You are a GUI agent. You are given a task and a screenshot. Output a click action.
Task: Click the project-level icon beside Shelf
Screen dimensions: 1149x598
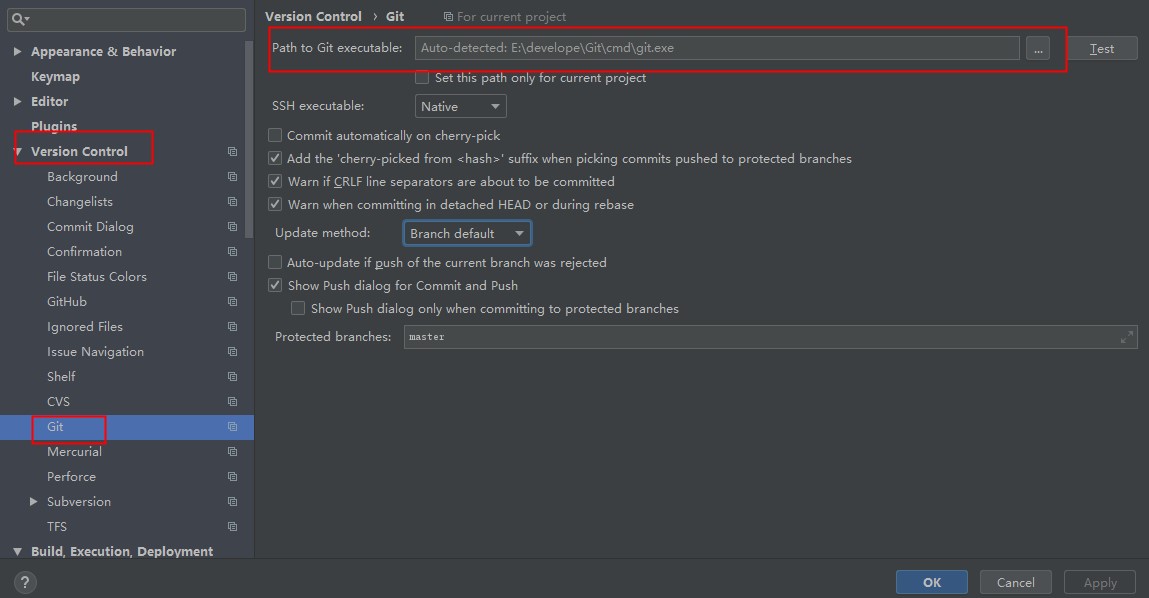[x=232, y=377]
